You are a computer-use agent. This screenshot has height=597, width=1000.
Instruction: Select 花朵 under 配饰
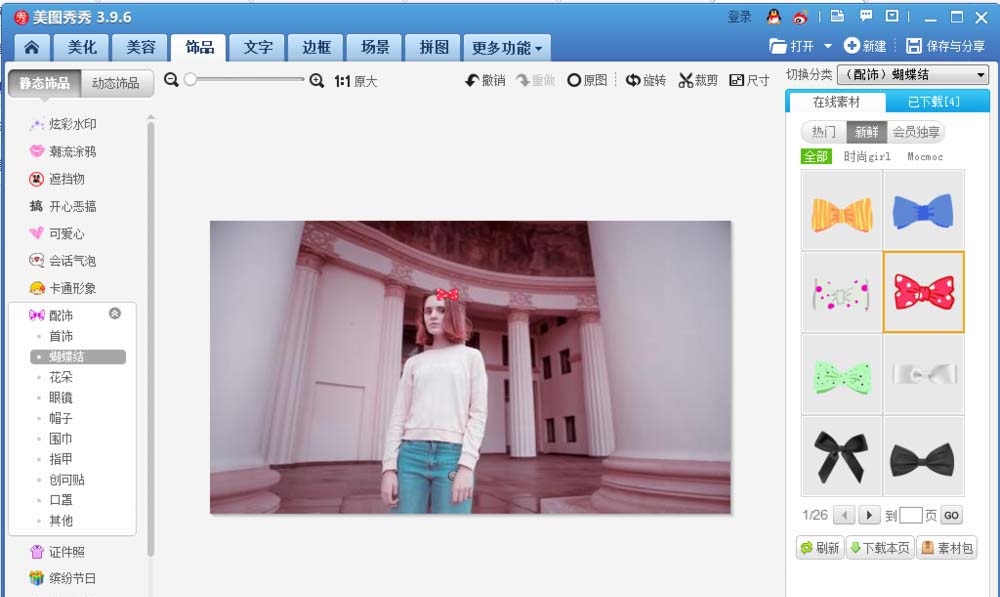pyautogui.click(x=61, y=377)
